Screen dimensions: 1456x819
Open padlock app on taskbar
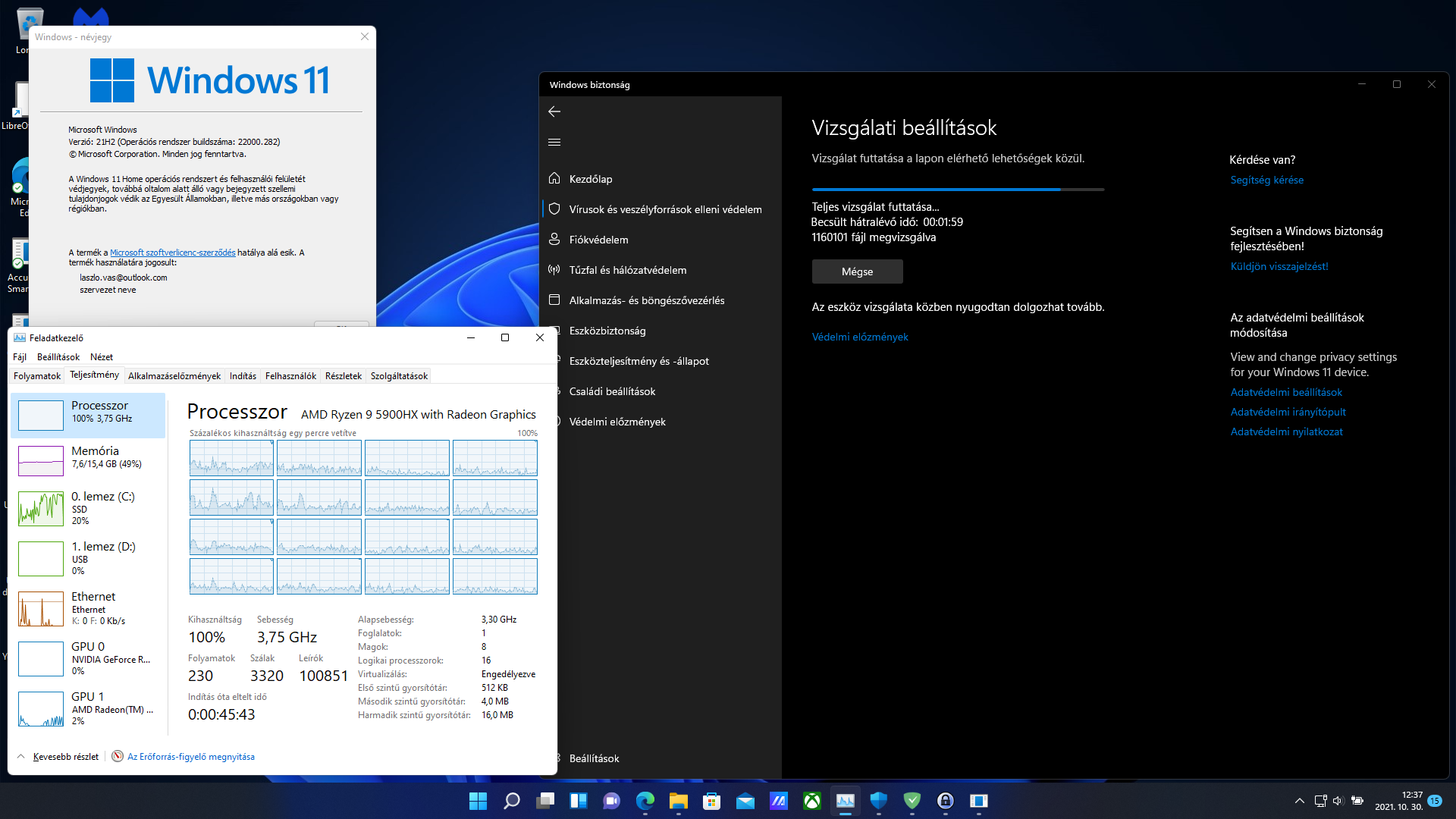point(946,801)
